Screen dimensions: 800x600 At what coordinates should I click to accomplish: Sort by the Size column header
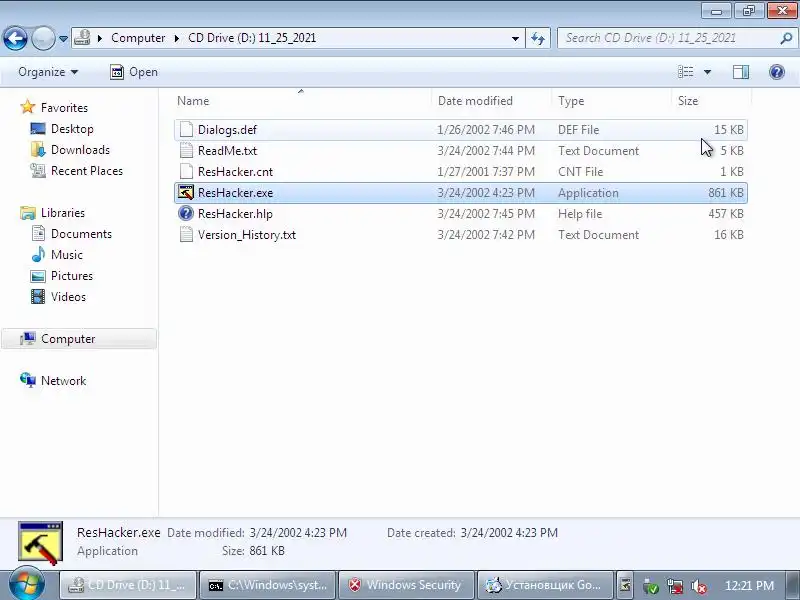point(711,101)
